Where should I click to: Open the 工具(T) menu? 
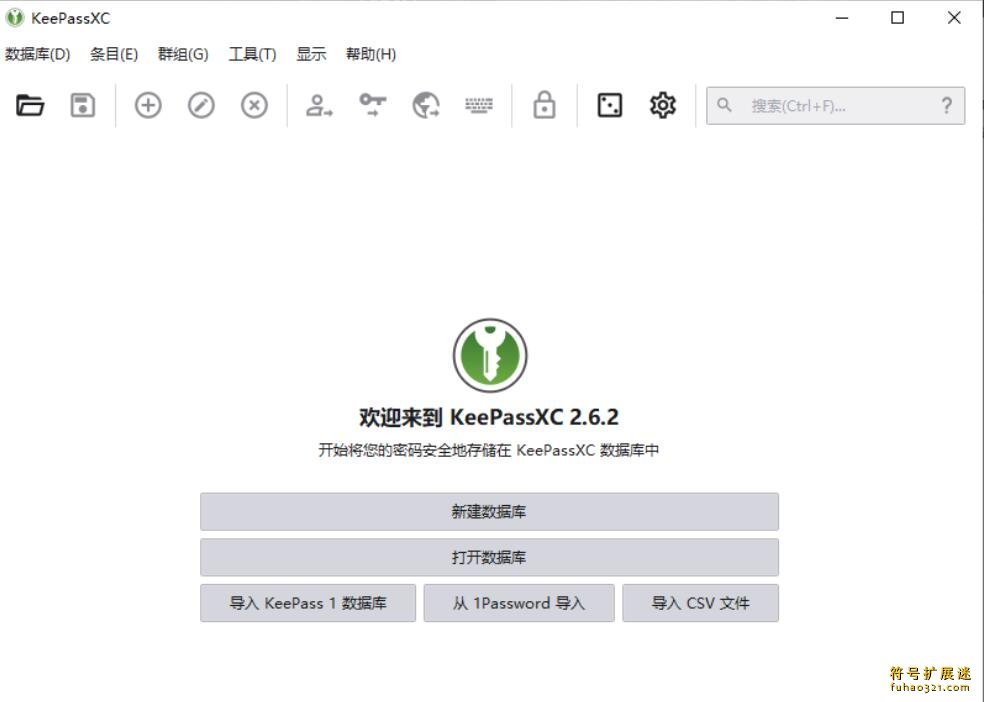pos(253,54)
